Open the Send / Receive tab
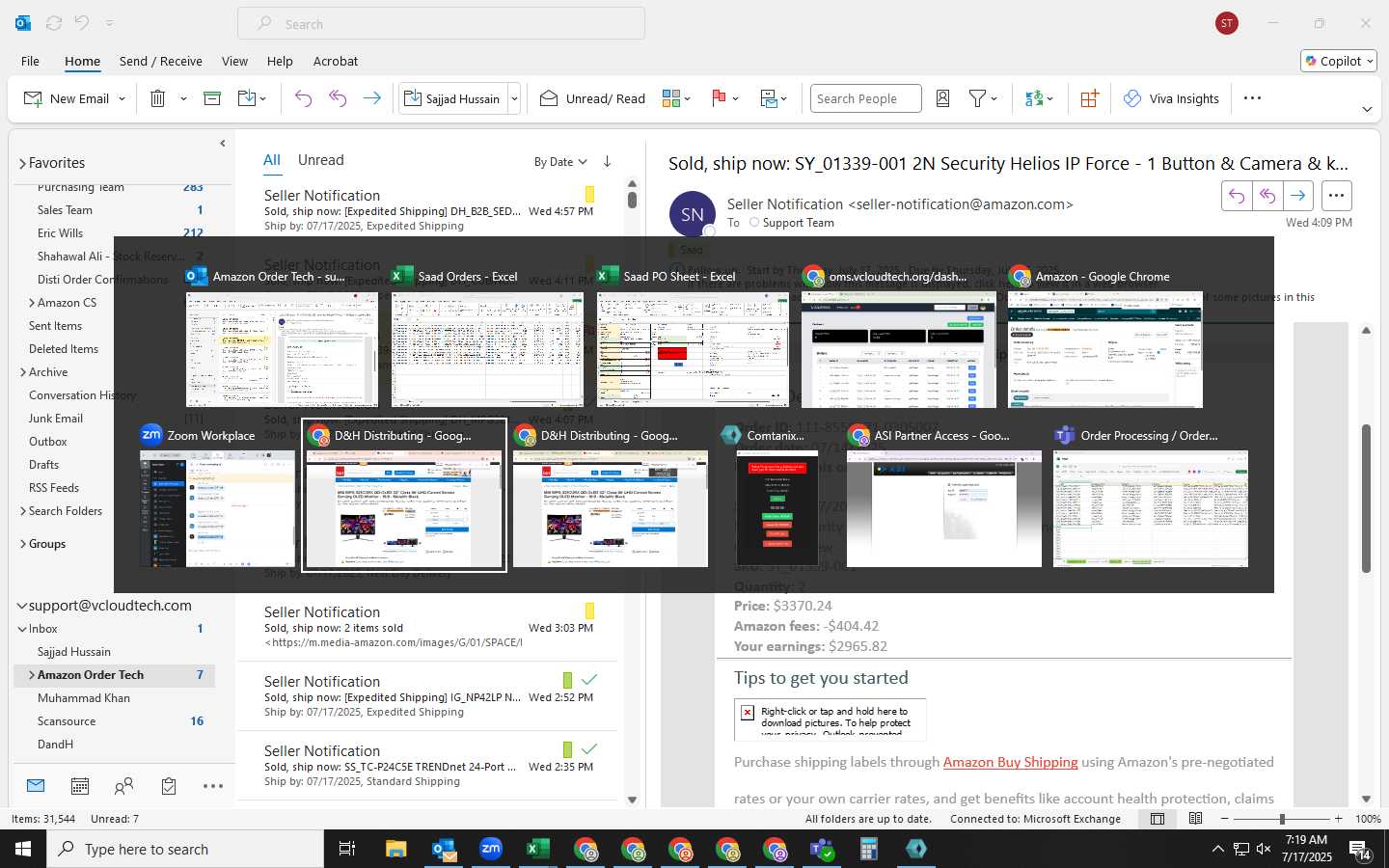This screenshot has width=1389, height=868. click(x=161, y=61)
